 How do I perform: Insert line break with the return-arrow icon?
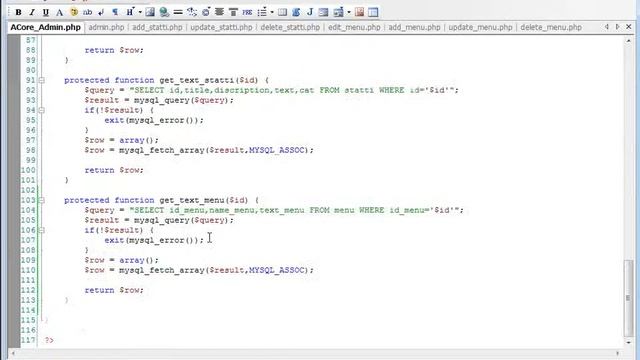(x=101, y=12)
